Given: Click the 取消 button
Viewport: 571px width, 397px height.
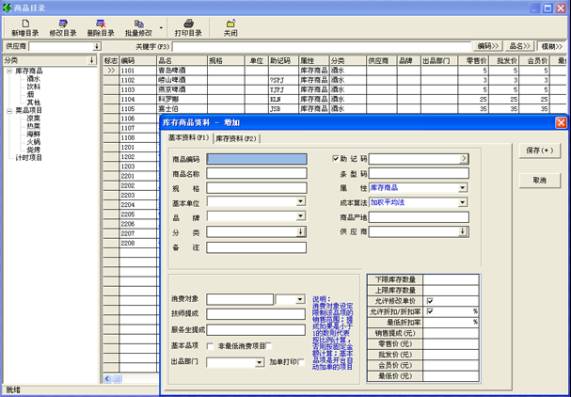Looking at the screenshot, I should [x=540, y=180].
